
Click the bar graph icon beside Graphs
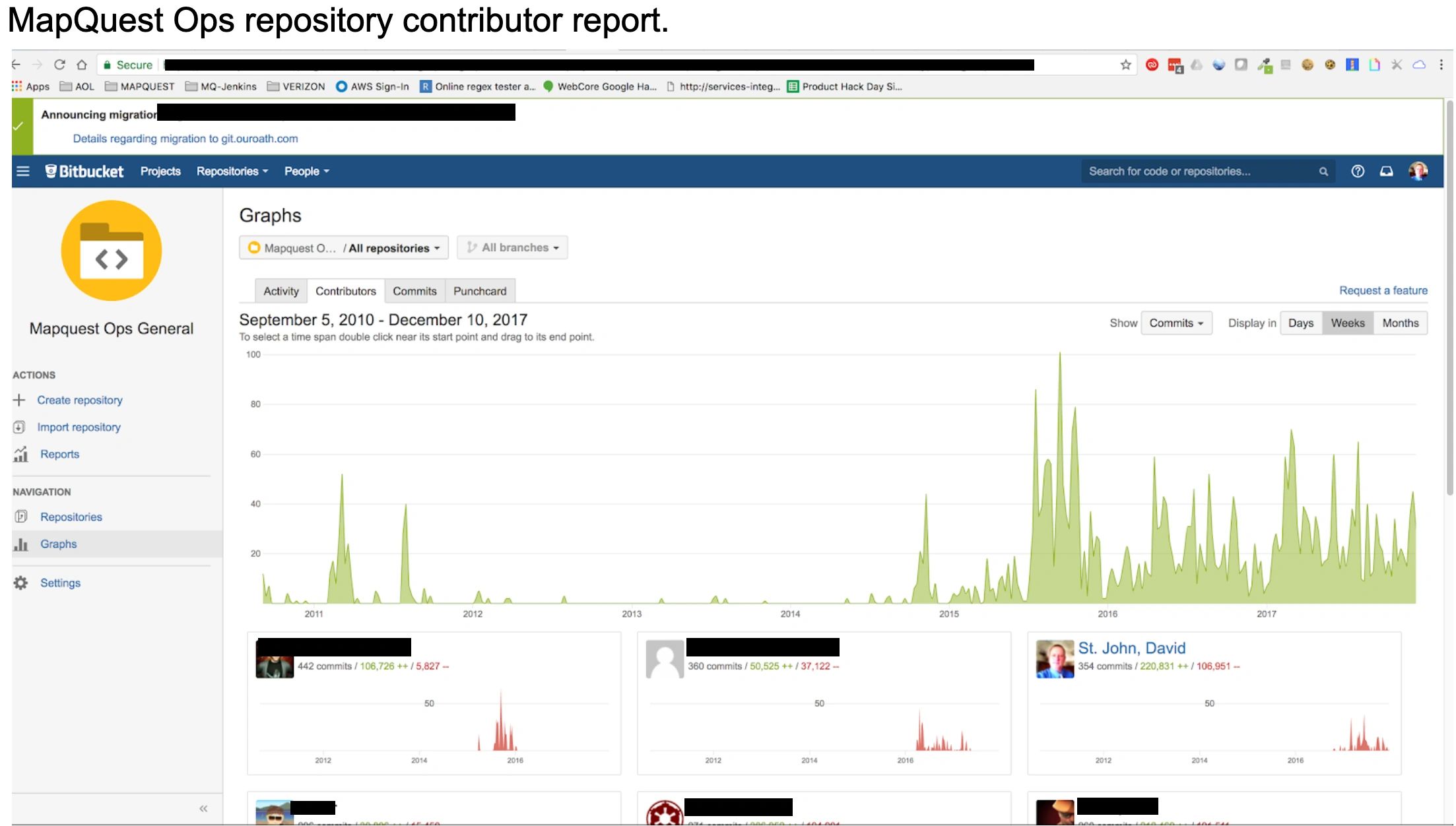point(21,544)
